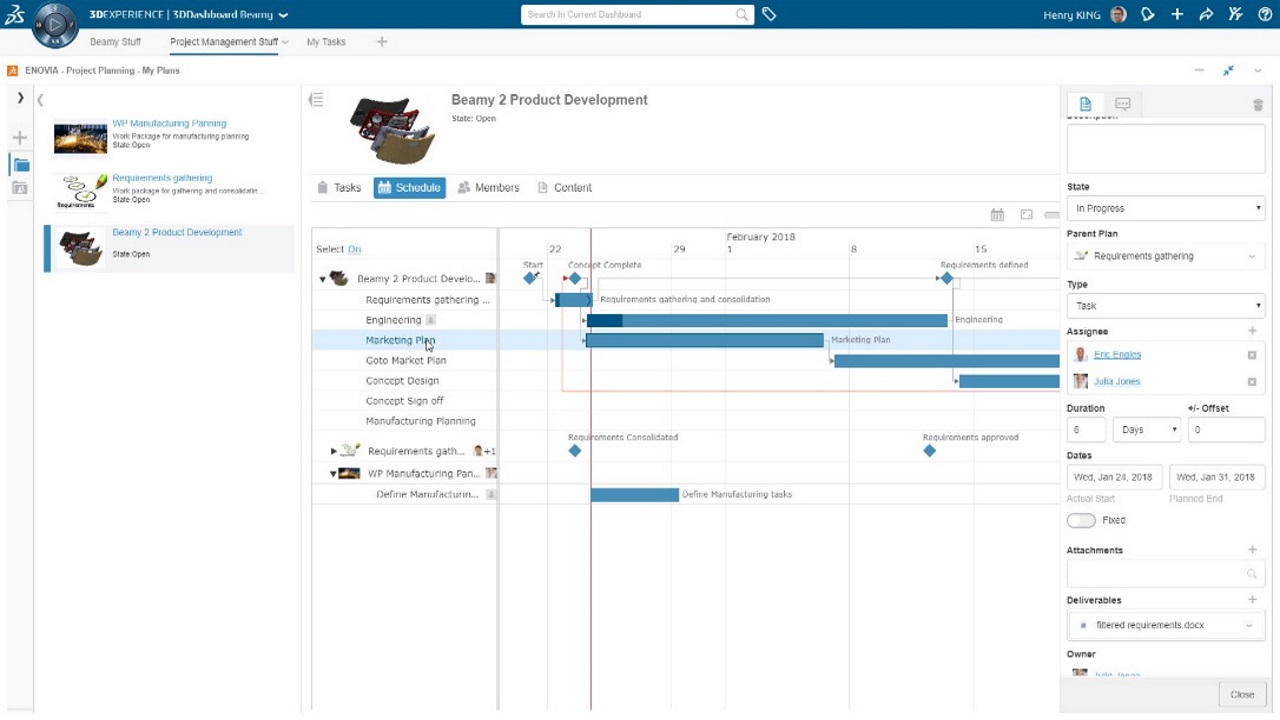Open the Julia Jones assignee link
The height and width of the screenshot is (720, 1280).
click(1116, 381)
